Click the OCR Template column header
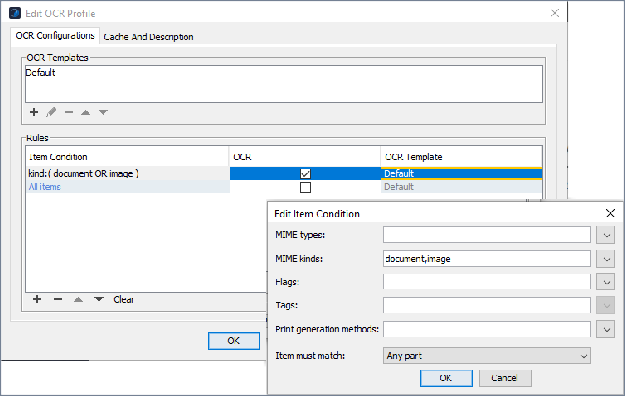Screen dimensions: 625x396 coord(461,157)
